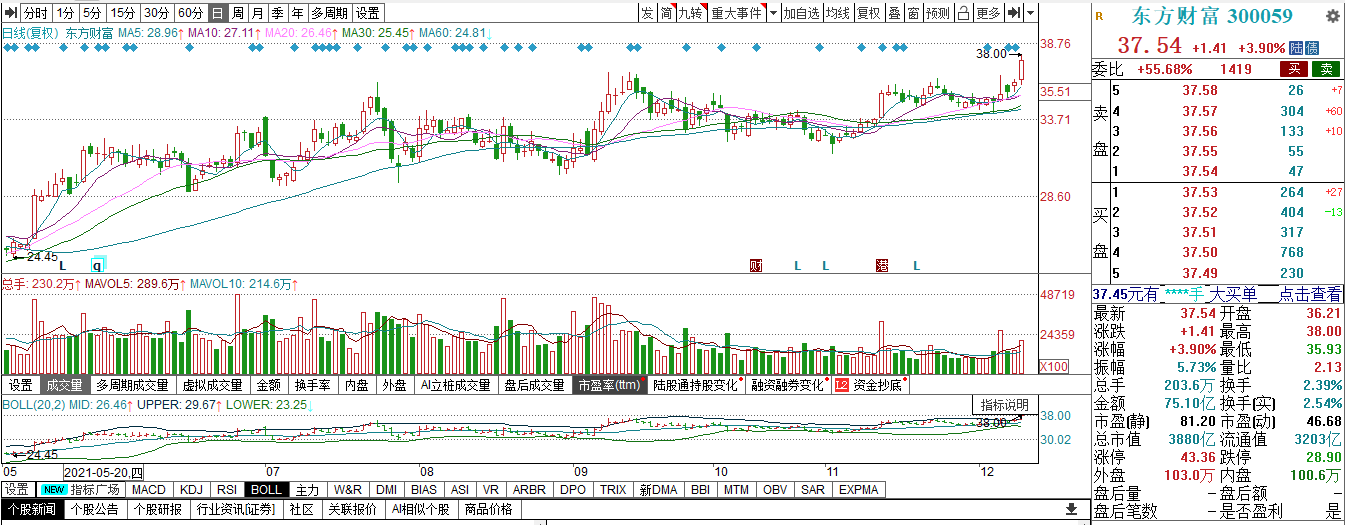
Task: Open the gear settings next to stock name
Action: (1331, 16)
